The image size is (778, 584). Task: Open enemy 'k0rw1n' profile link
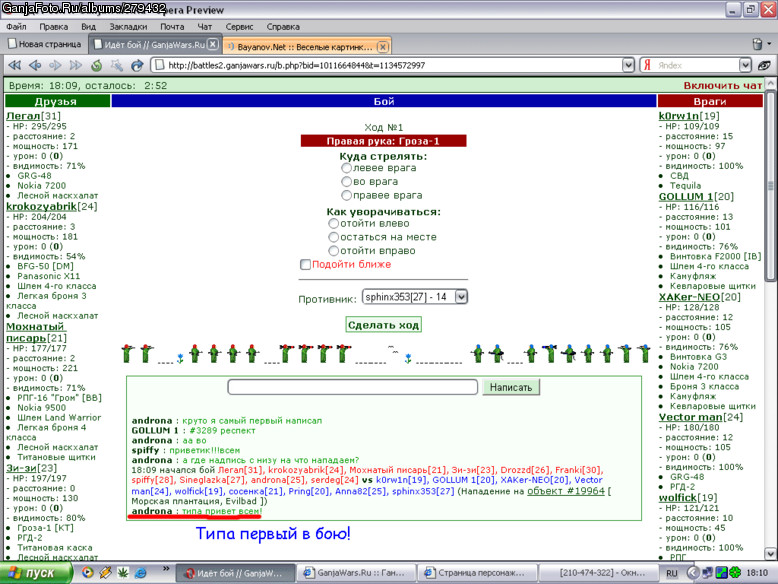(x=678, y=116)
